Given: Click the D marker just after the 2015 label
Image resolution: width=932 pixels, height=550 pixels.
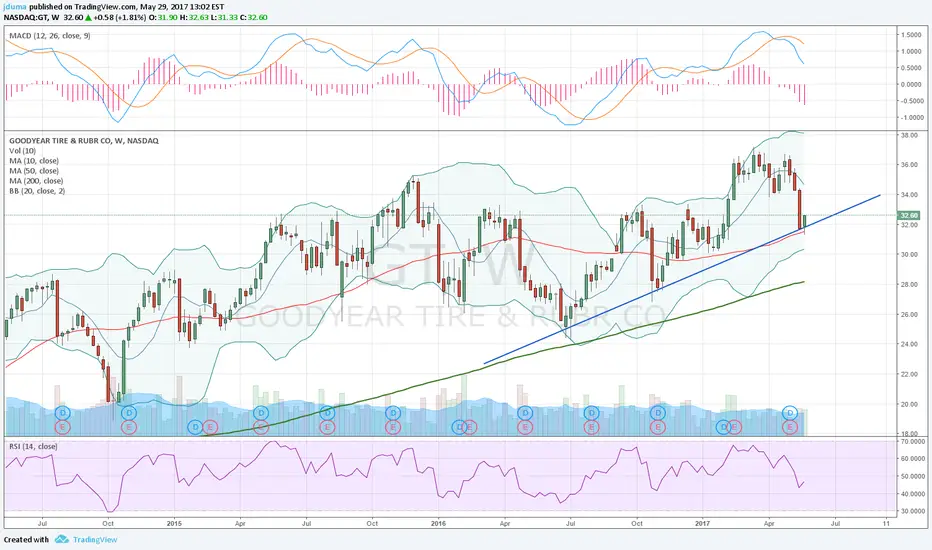Looking at the screenshot, I should click(195, 426).
